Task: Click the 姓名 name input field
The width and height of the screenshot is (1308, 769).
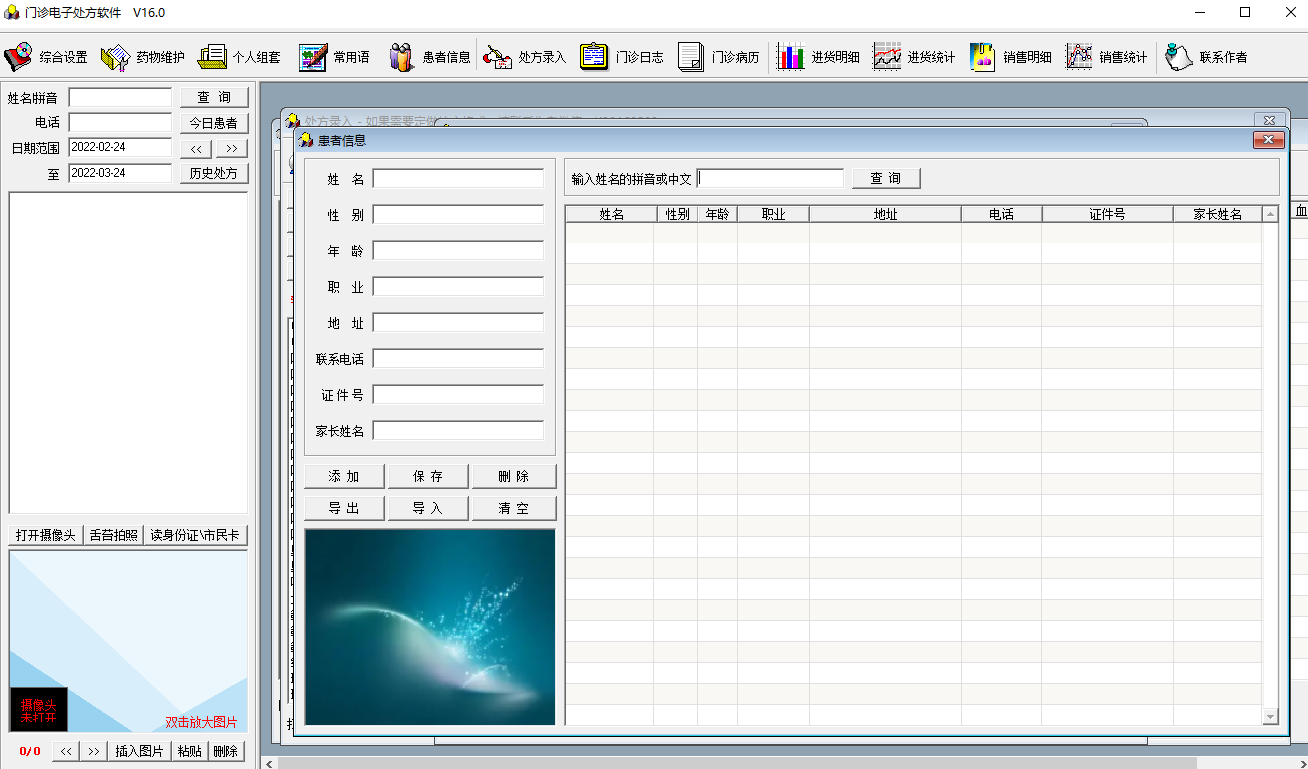Action: click(x=458, y=179)
